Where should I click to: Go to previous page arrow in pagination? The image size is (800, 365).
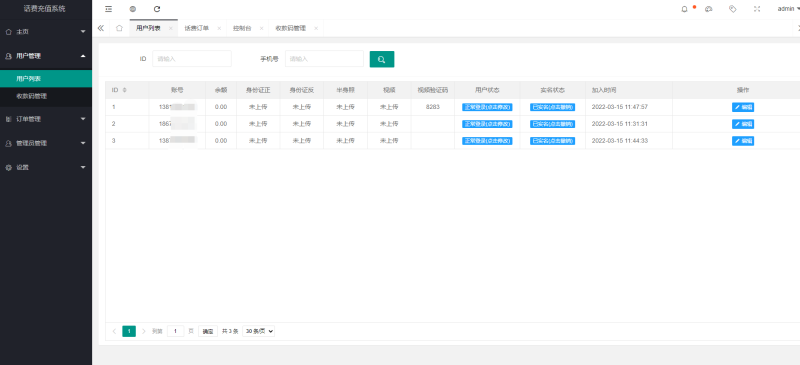point(114,331)
